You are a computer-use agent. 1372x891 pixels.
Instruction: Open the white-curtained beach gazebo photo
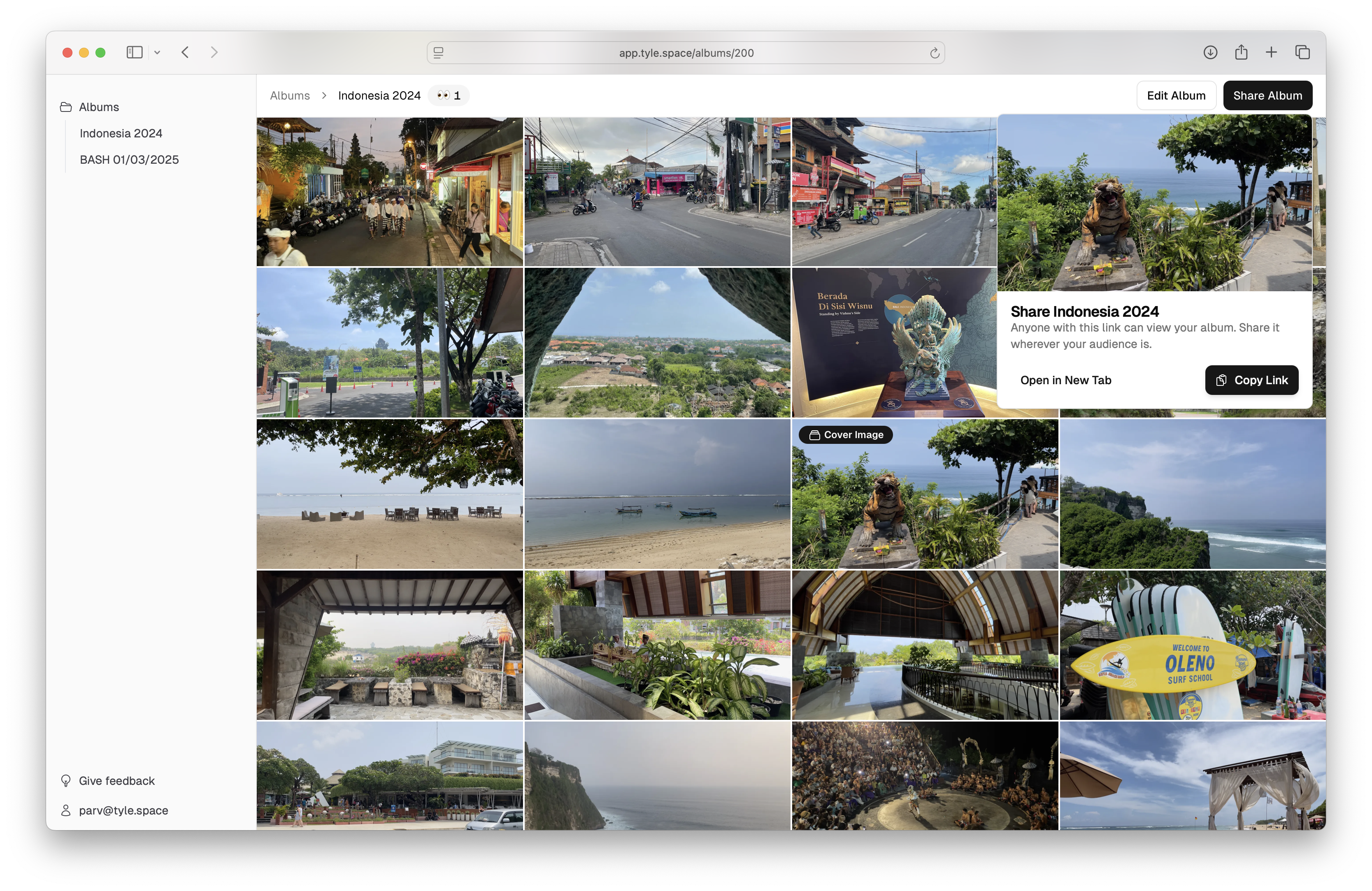pyautogui.click(x=1193, y=776)
